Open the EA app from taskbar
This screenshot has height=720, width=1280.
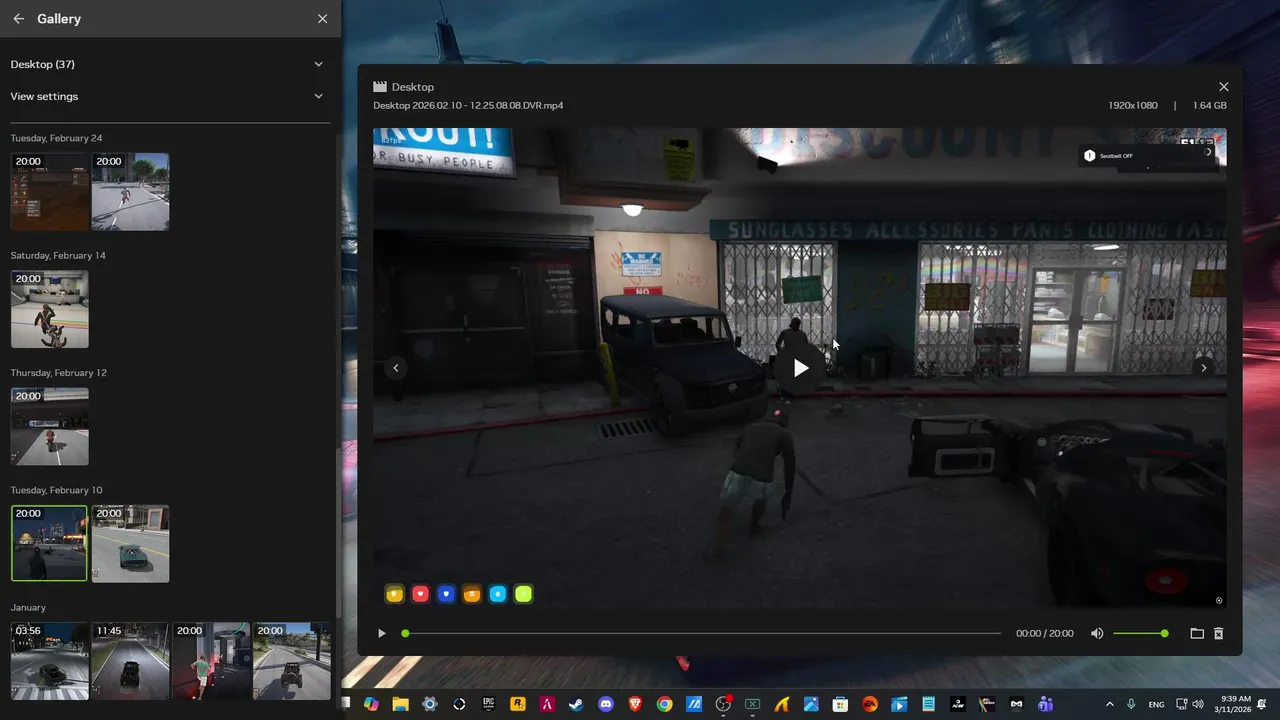pyautogui.click(x=869, y=704)
